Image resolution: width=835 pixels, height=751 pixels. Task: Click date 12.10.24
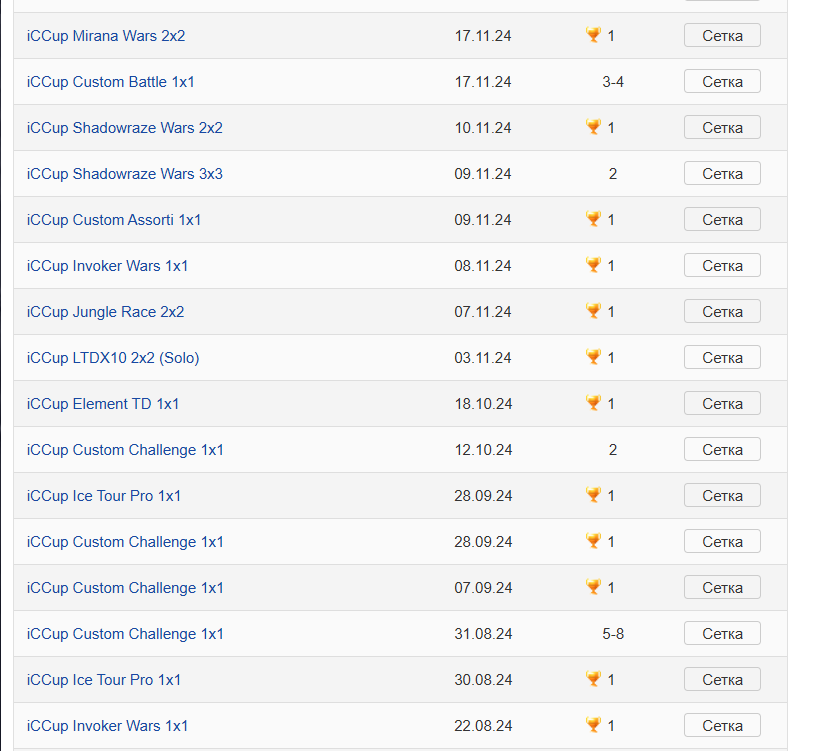(483, 450)
